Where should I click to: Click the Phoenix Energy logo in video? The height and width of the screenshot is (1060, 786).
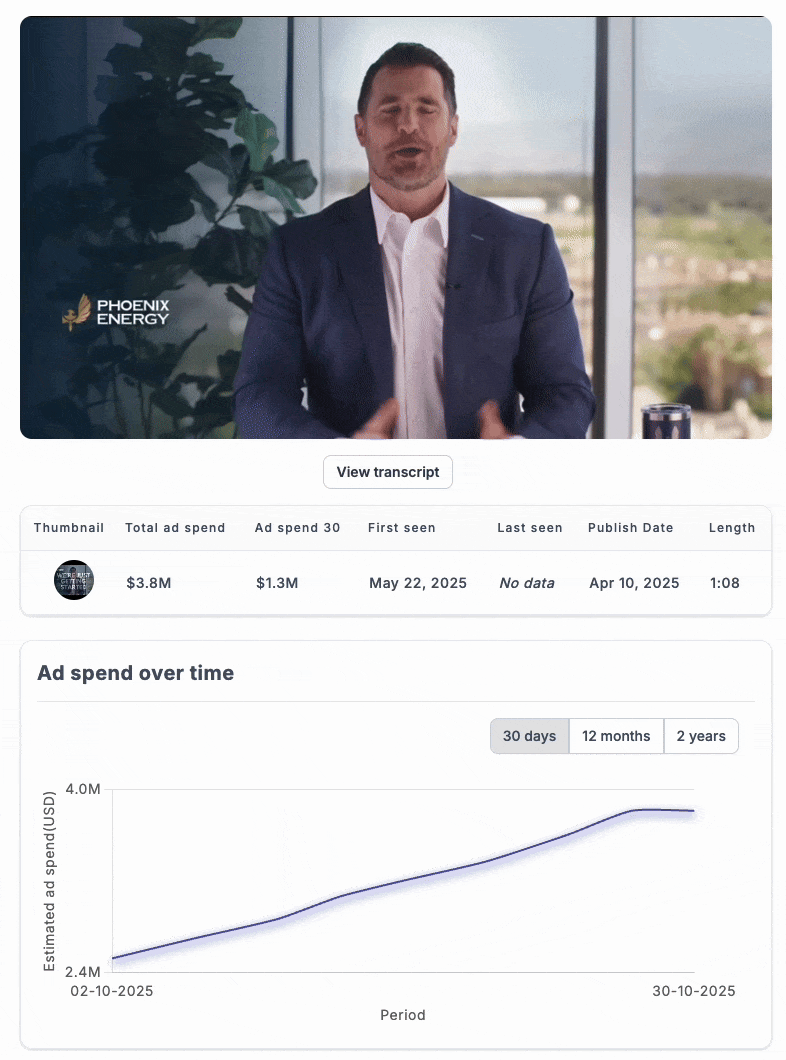[x=116, y=311]
